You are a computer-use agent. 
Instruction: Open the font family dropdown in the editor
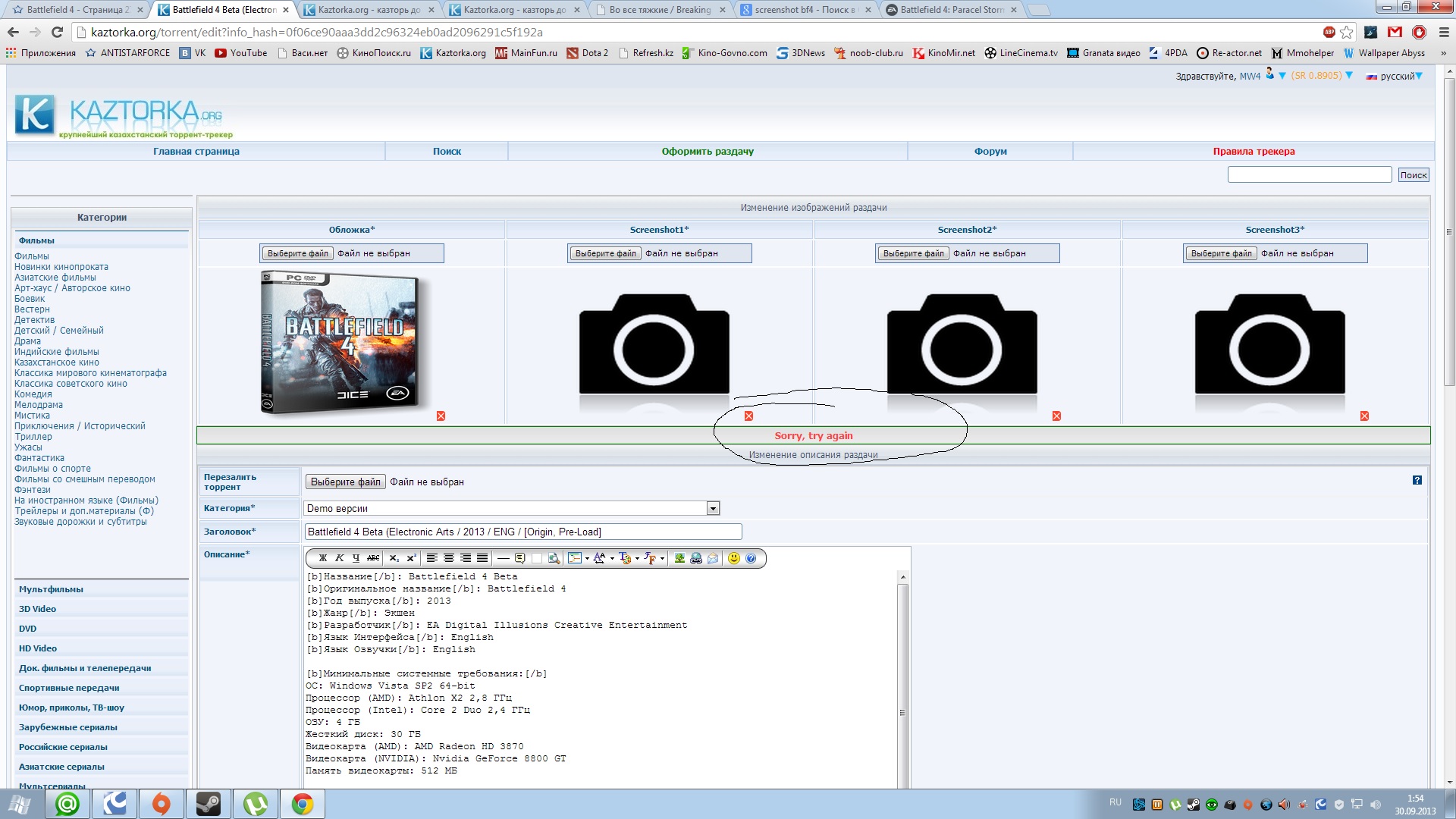click(662, 558)
